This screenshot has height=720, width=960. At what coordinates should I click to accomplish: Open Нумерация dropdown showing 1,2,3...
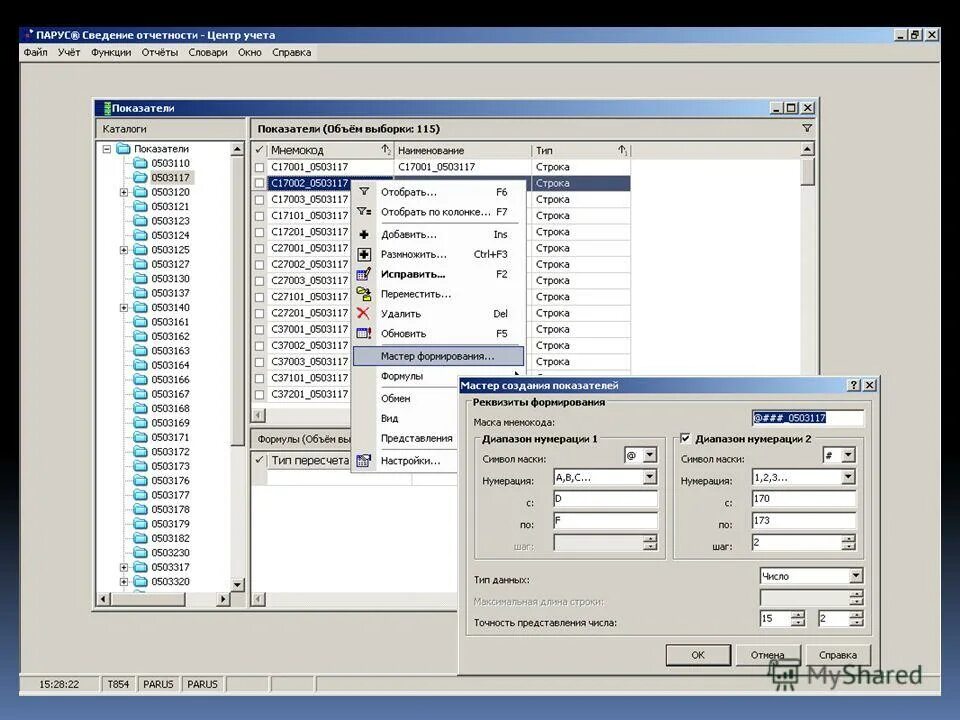tap(848, 477)
